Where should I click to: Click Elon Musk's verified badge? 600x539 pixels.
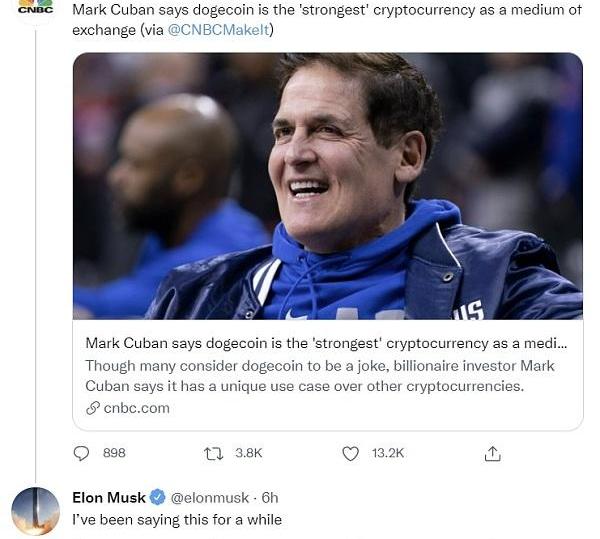(157, 497)
